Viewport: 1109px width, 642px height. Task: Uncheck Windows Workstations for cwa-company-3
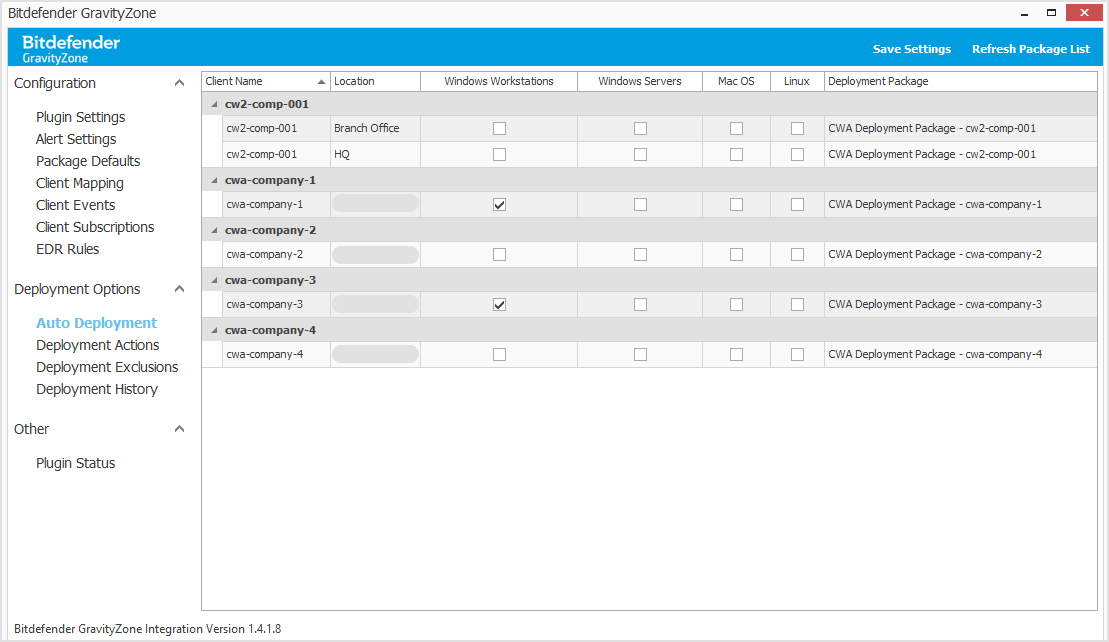tap(498, 304)
